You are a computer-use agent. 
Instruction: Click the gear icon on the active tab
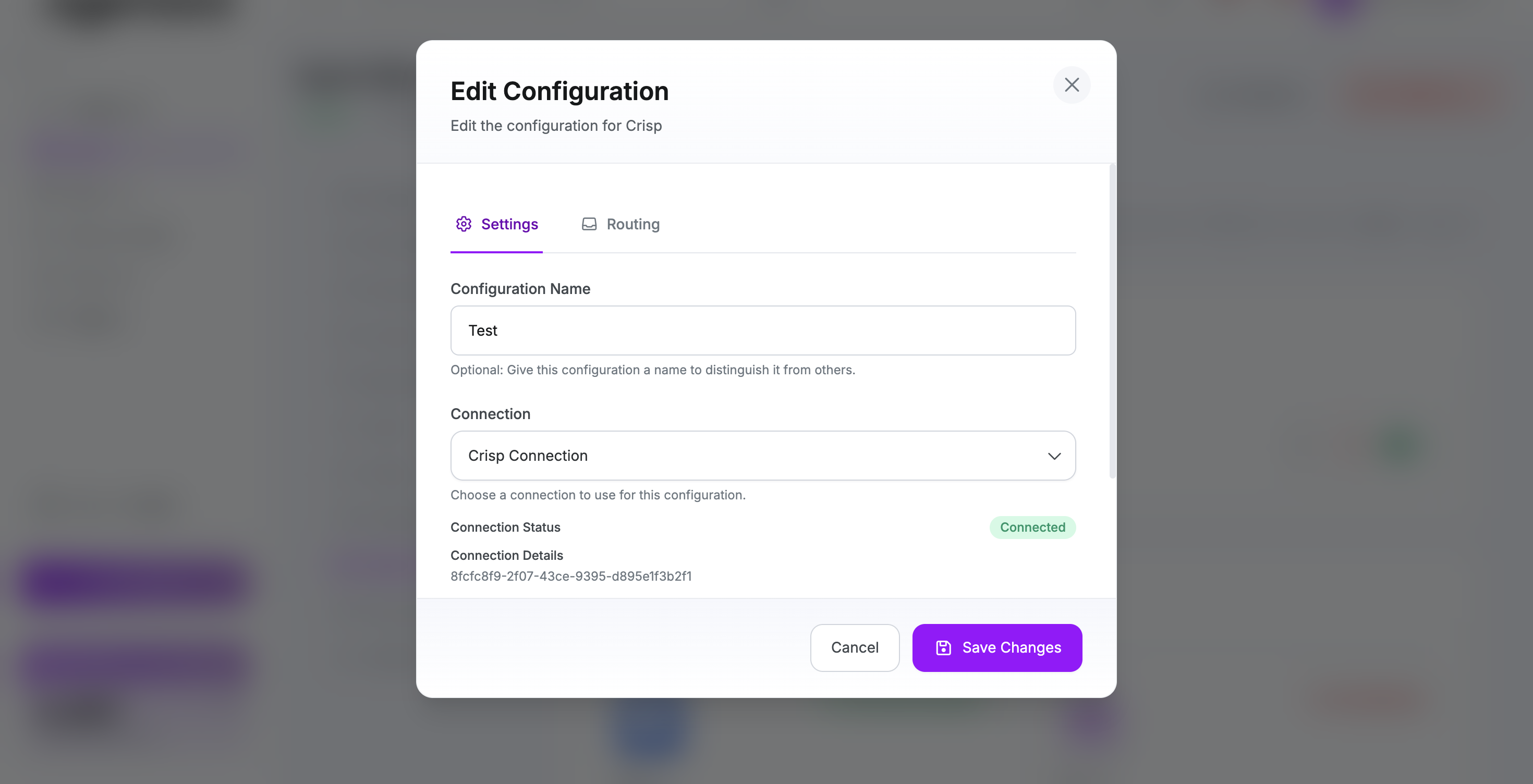464,224
